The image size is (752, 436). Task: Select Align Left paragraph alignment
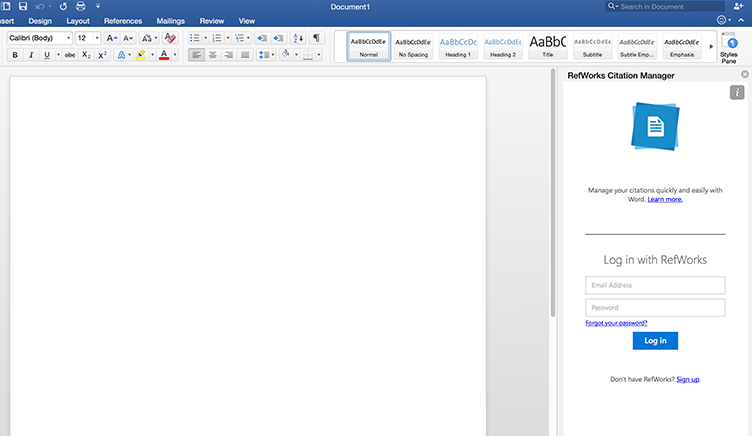196,55
